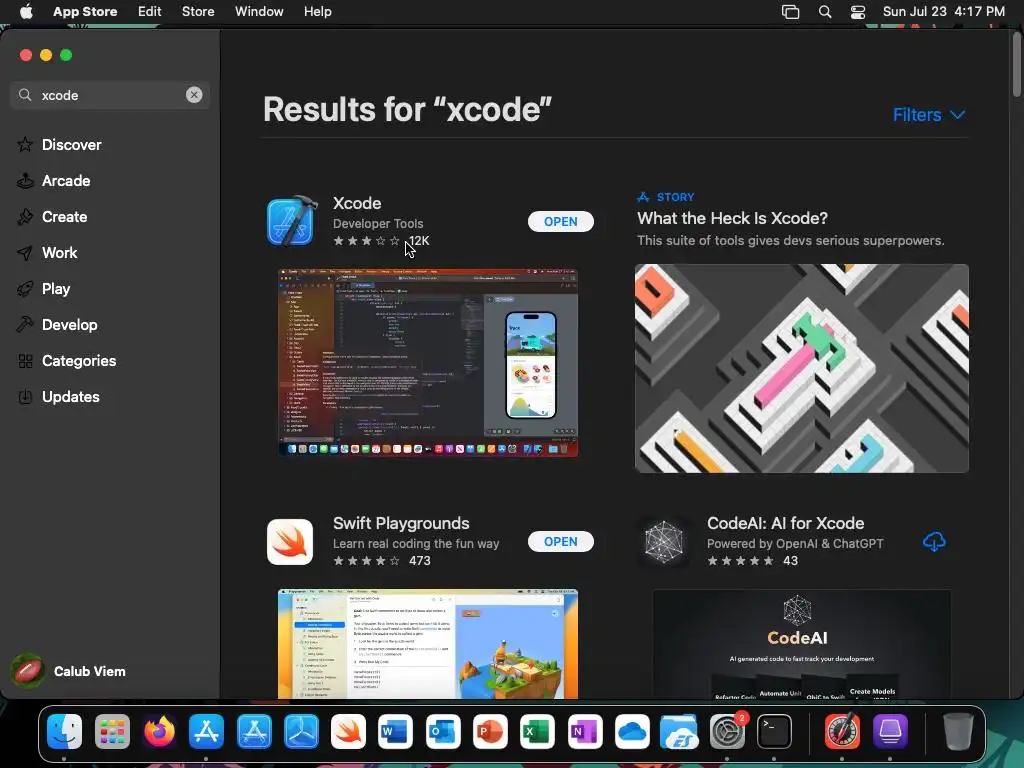Open Terminal from the Dock
This screenshot has width=1024, height=768.
click(x=774, y=731)
